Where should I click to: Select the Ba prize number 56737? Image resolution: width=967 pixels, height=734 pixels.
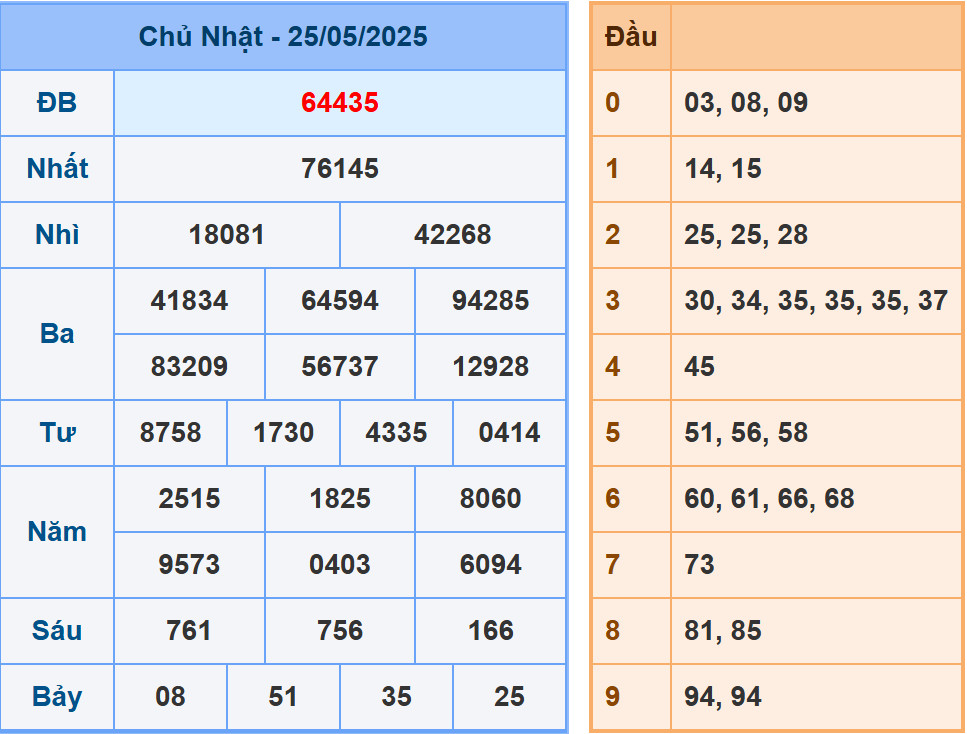coord(340,367)
